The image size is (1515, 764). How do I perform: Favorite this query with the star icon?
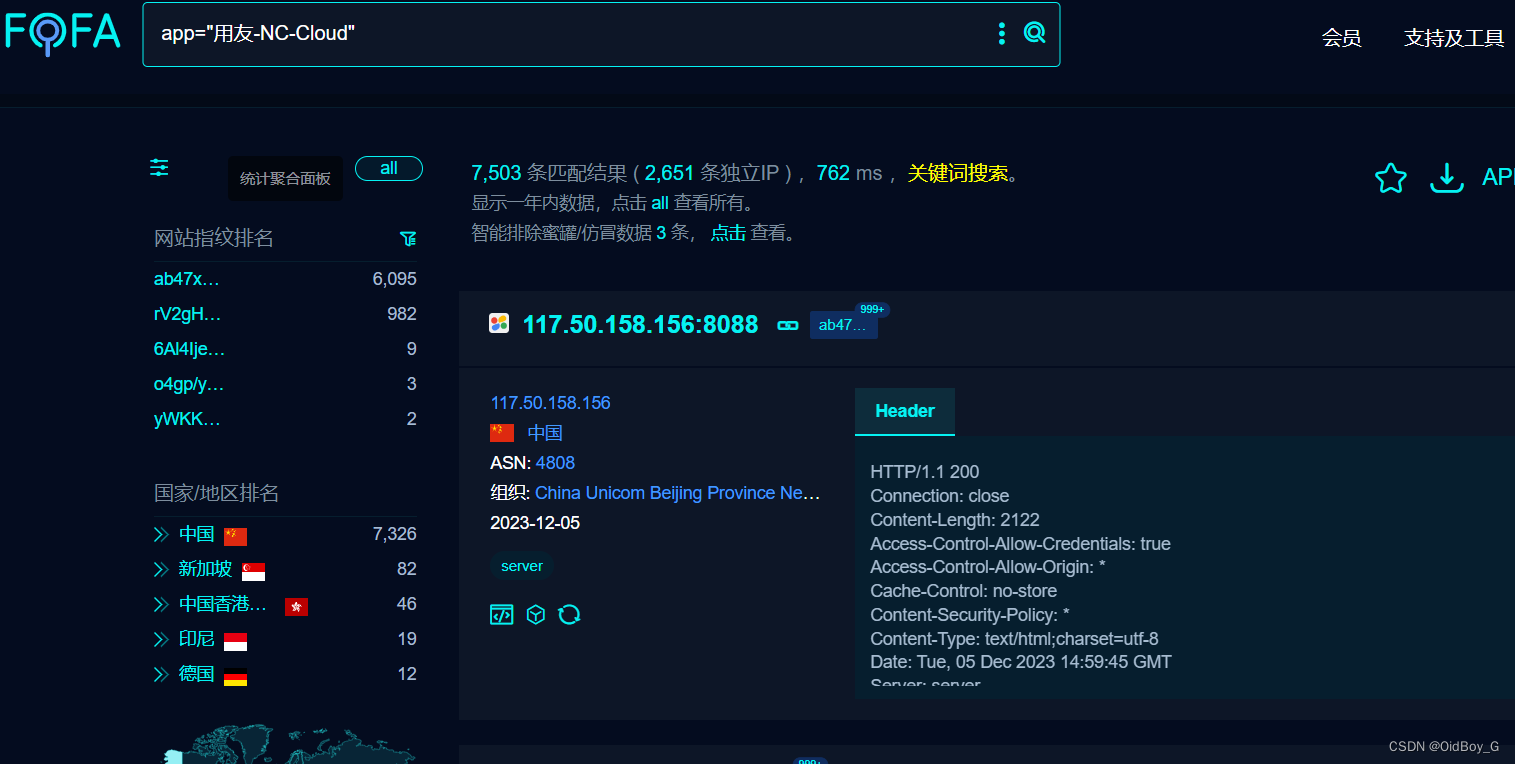coord(1390,178)
